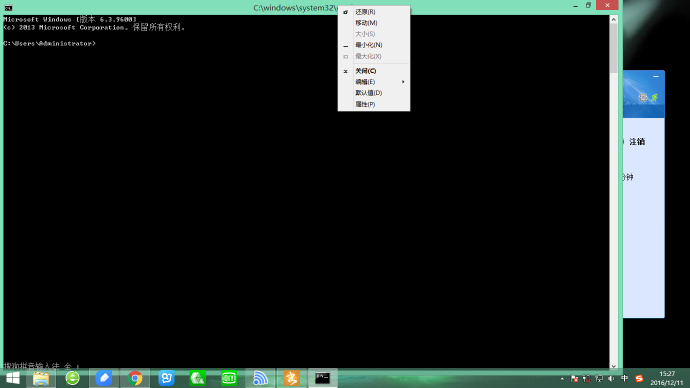The height and width of the screenshot is (388, 690).
Task: Open the green IE-style browser icon
Action: 73,378
